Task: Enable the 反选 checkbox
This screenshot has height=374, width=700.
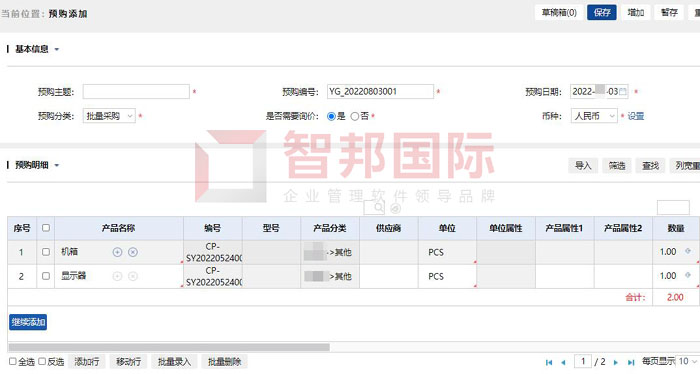Action: coord(42,361)
